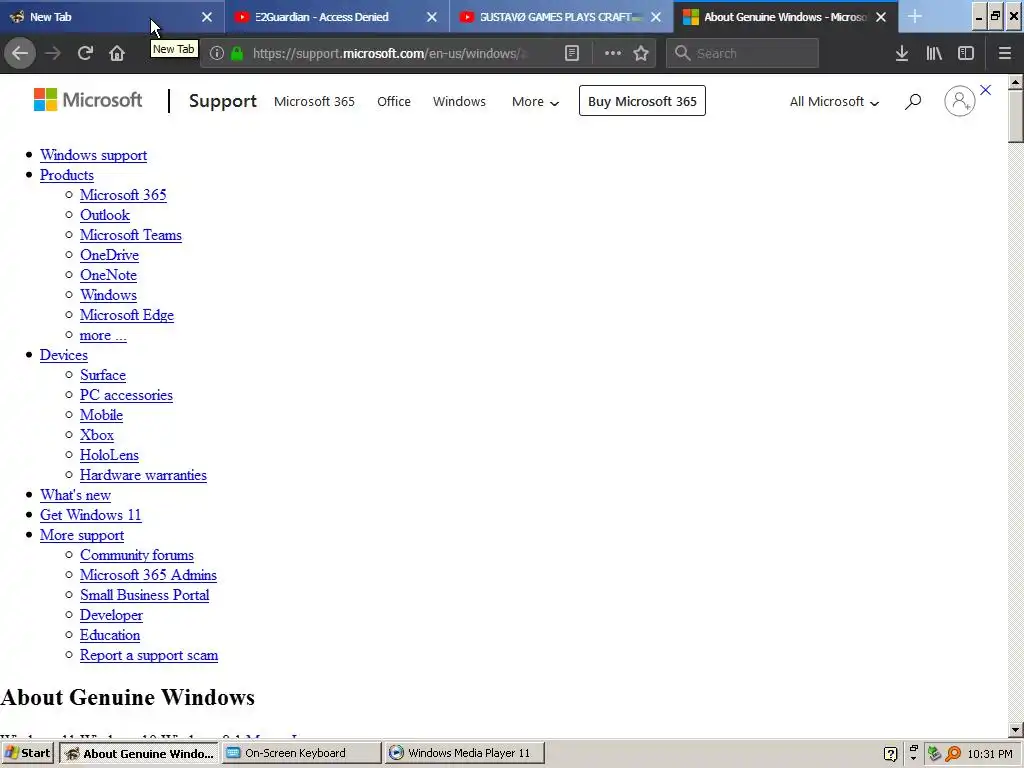Dismiss the blue X near account icon
This screenshot has height=768, width=1024.
pos(985,90)
